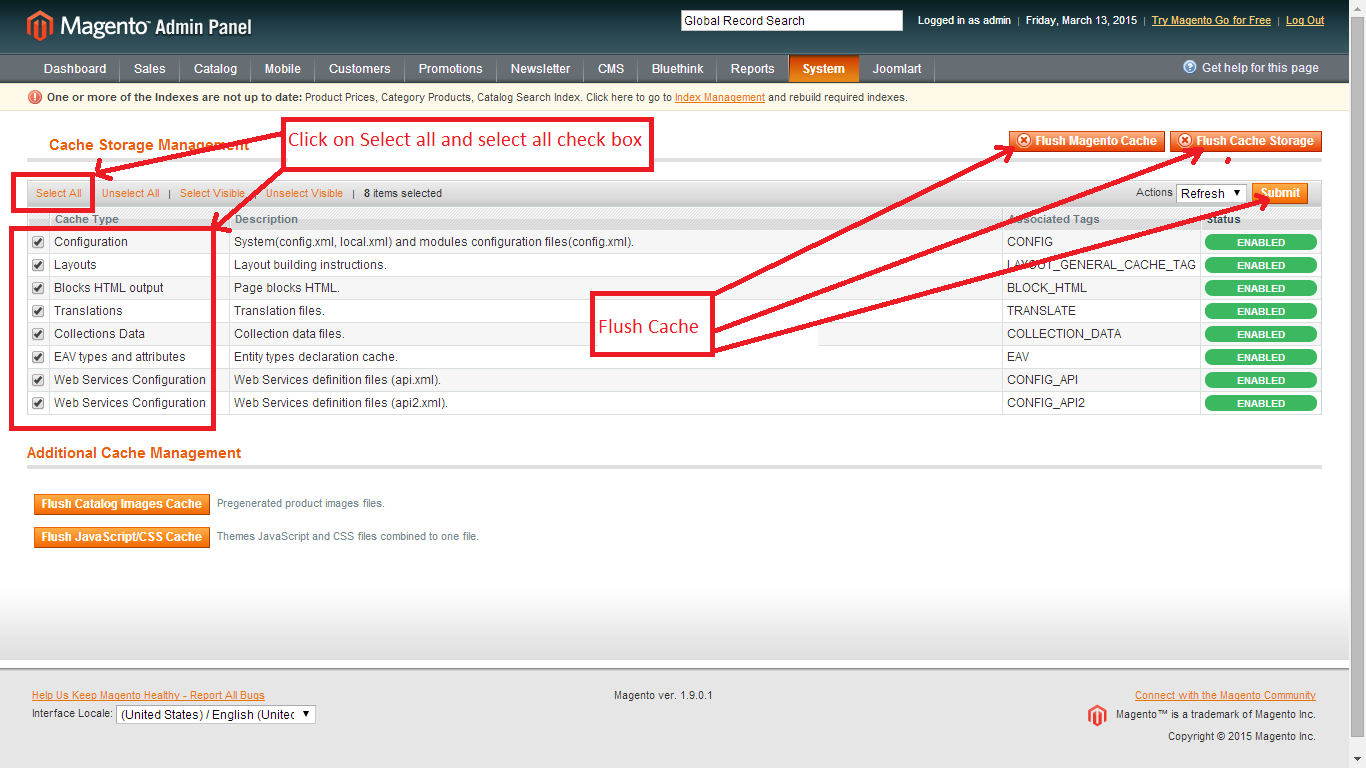Open Connect with the Magento Community link

pyautogui.click(x=1225, y=695)
